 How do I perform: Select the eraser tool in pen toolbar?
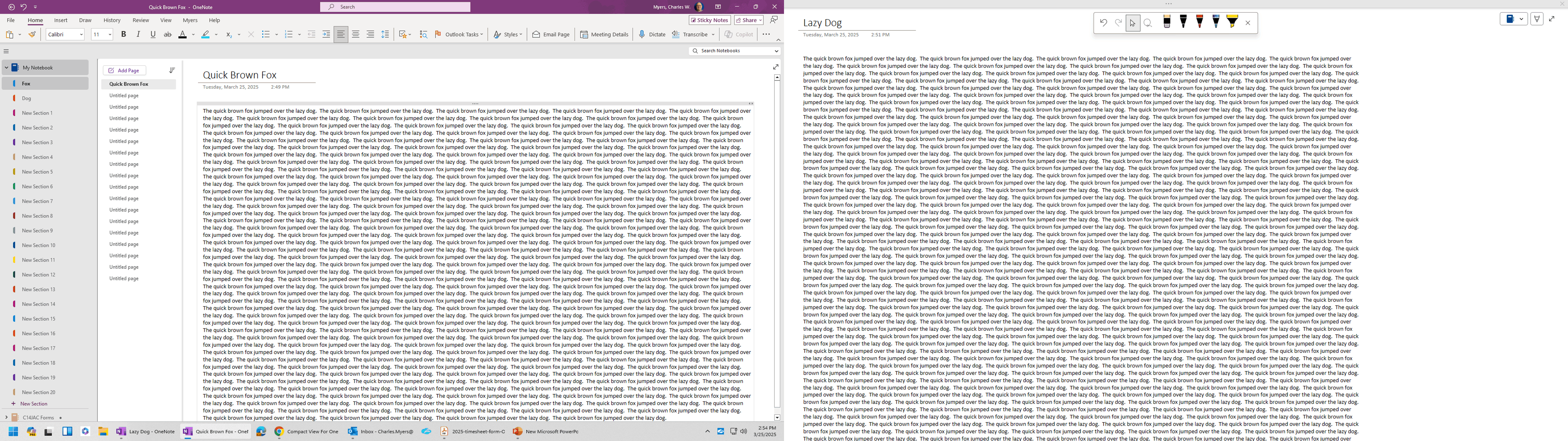pos(1167,22)
